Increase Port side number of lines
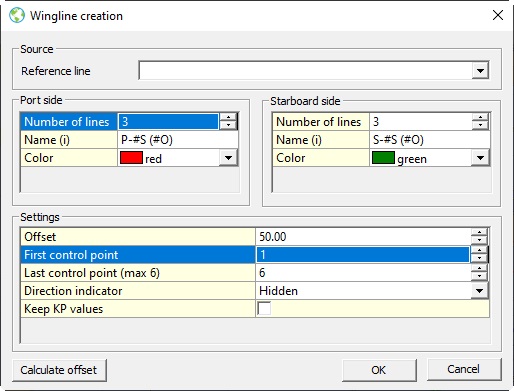The image size is (514, 391). point(228,117)
